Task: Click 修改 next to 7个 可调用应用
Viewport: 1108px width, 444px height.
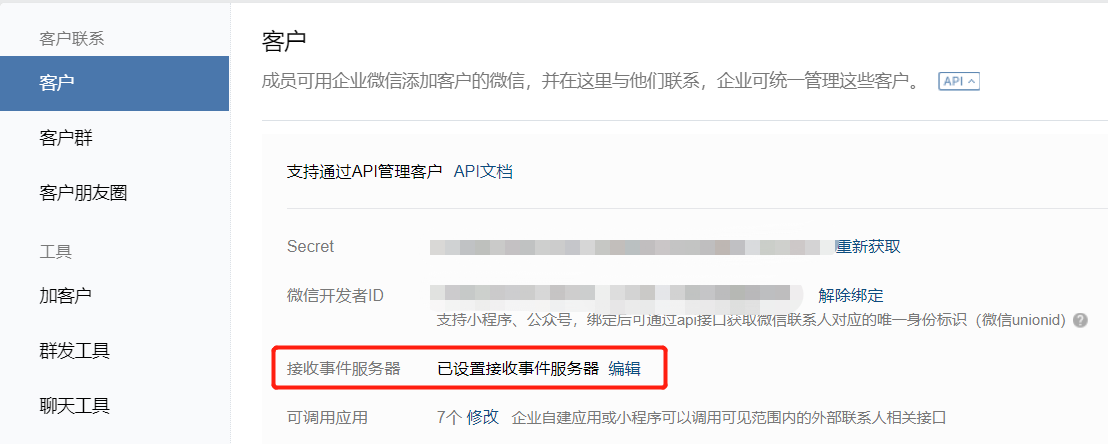Action: [x=483, y=417]
